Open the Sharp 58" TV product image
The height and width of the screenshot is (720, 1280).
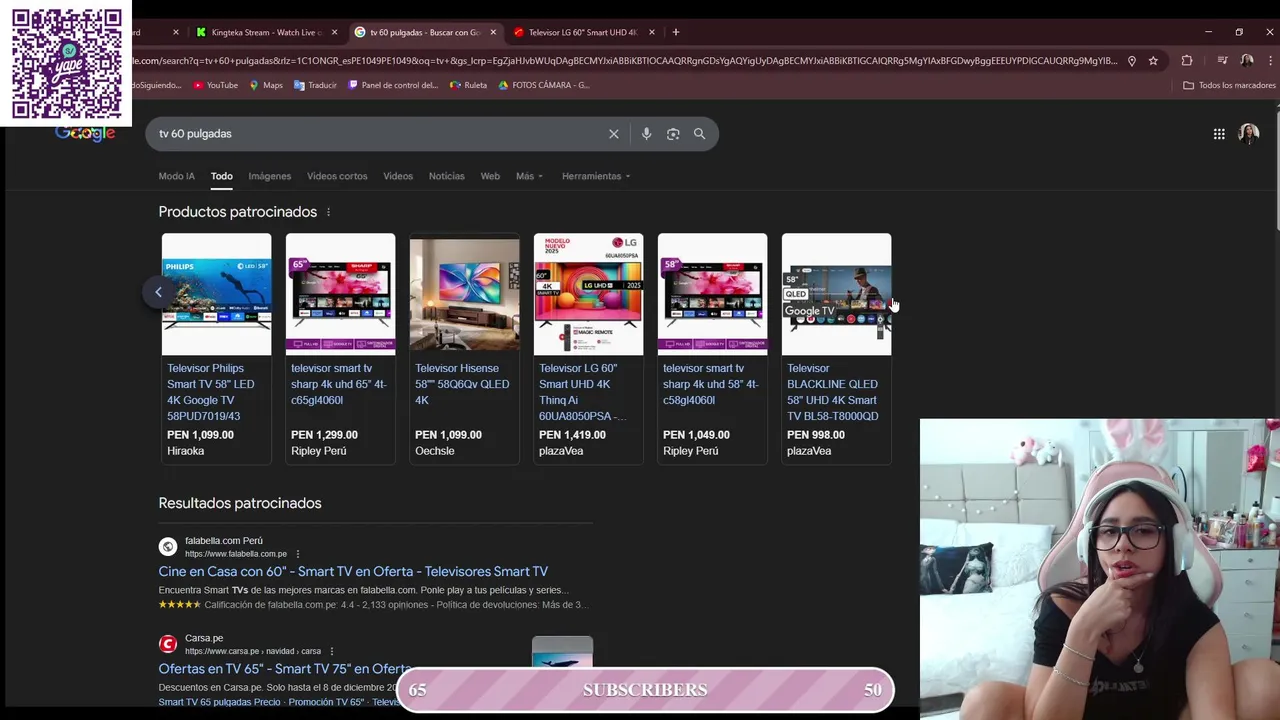[712, 294]
